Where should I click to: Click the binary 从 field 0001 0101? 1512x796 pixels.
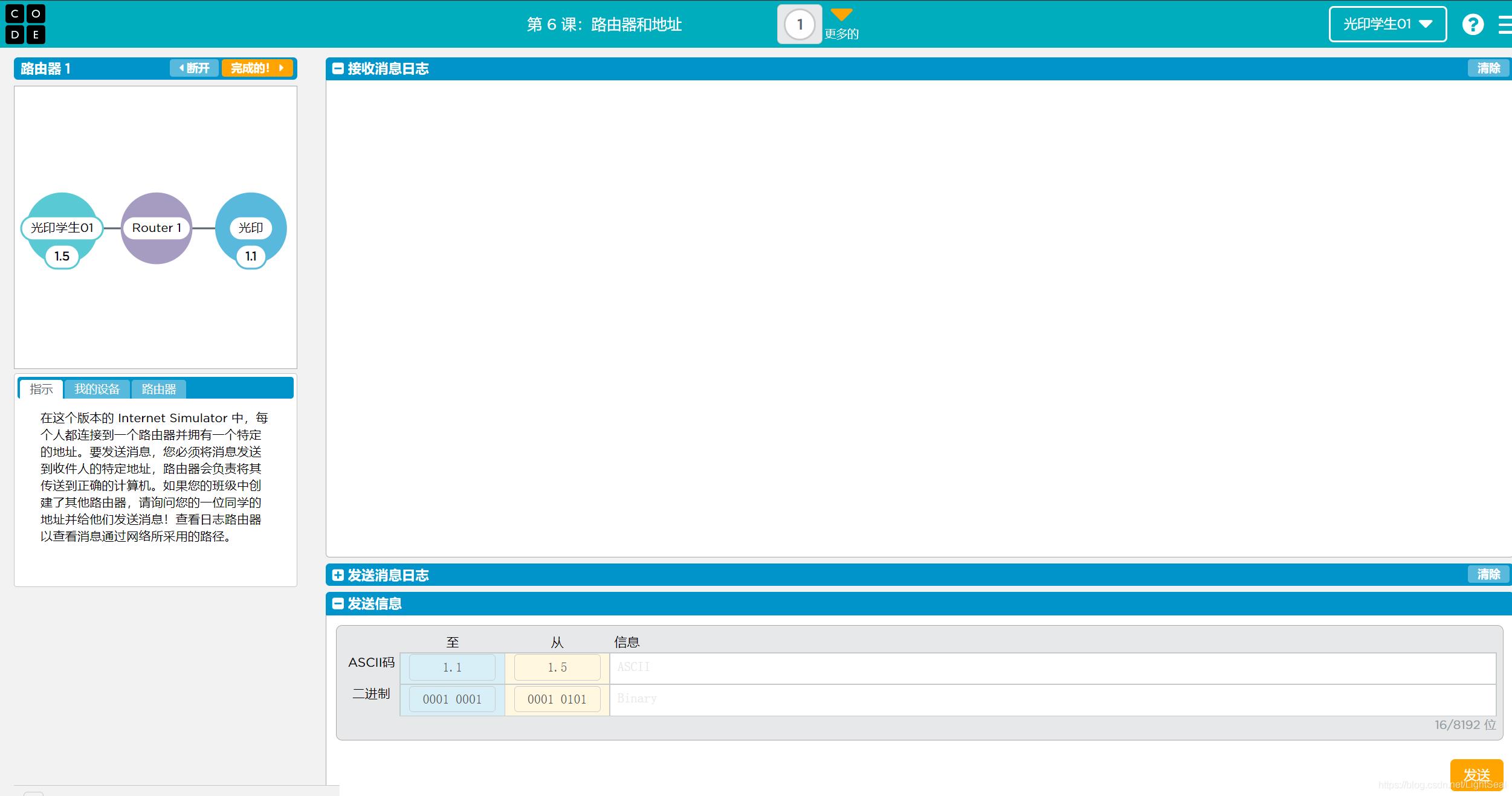point(557,699)
